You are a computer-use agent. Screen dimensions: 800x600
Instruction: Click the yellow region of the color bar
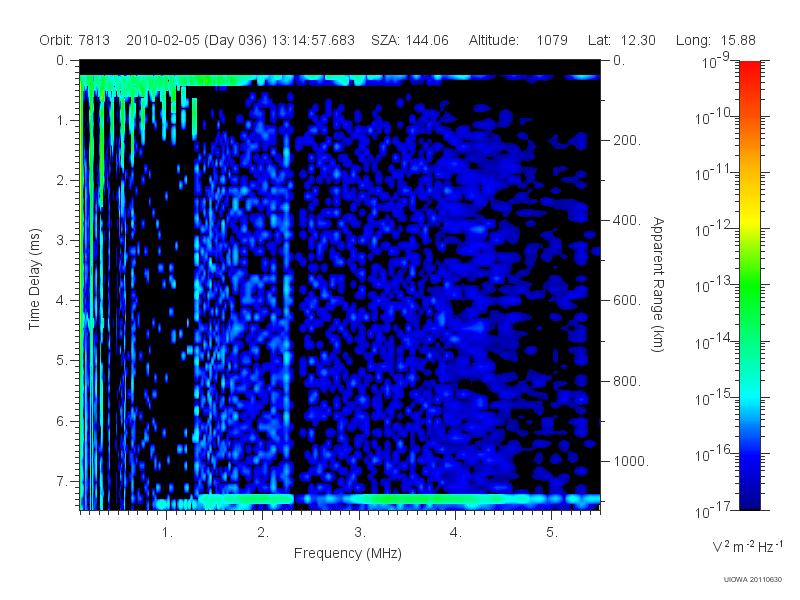[x=750, y=219]
